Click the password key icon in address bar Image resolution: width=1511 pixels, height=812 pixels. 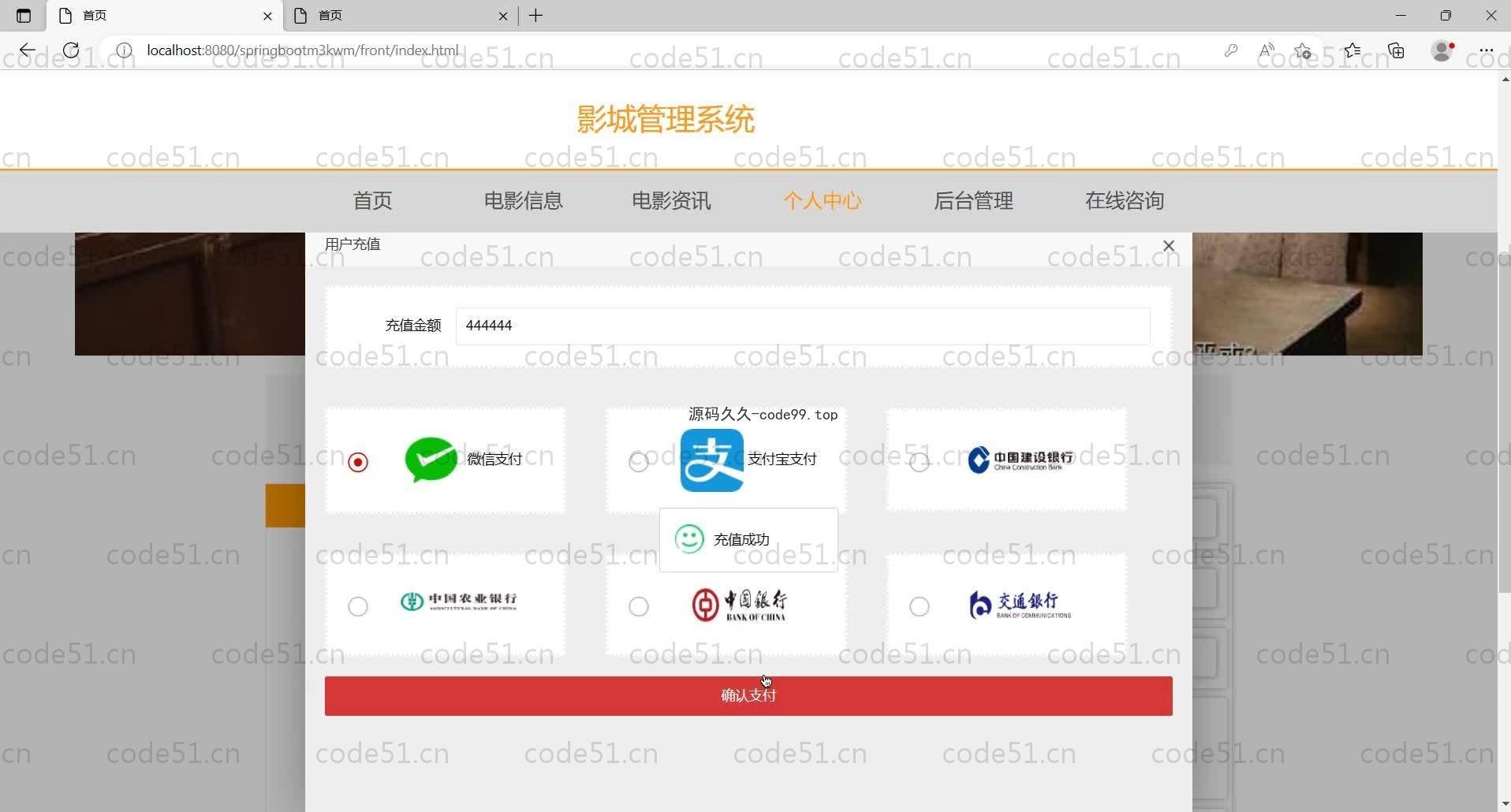[x=1231, y=50]
